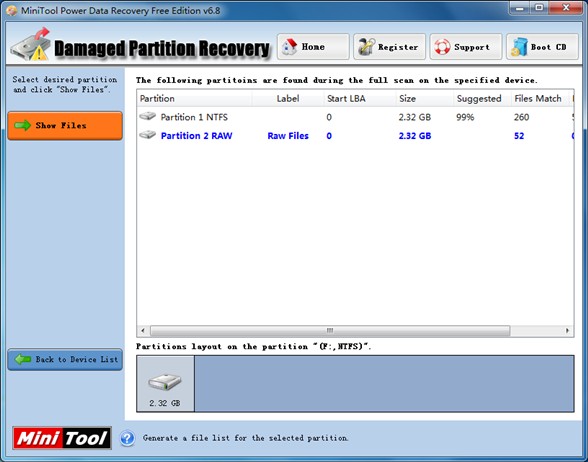The height and width of the screenshot is (462, 588).
Task: Click the title bar application icon
Action: (12, 10)
